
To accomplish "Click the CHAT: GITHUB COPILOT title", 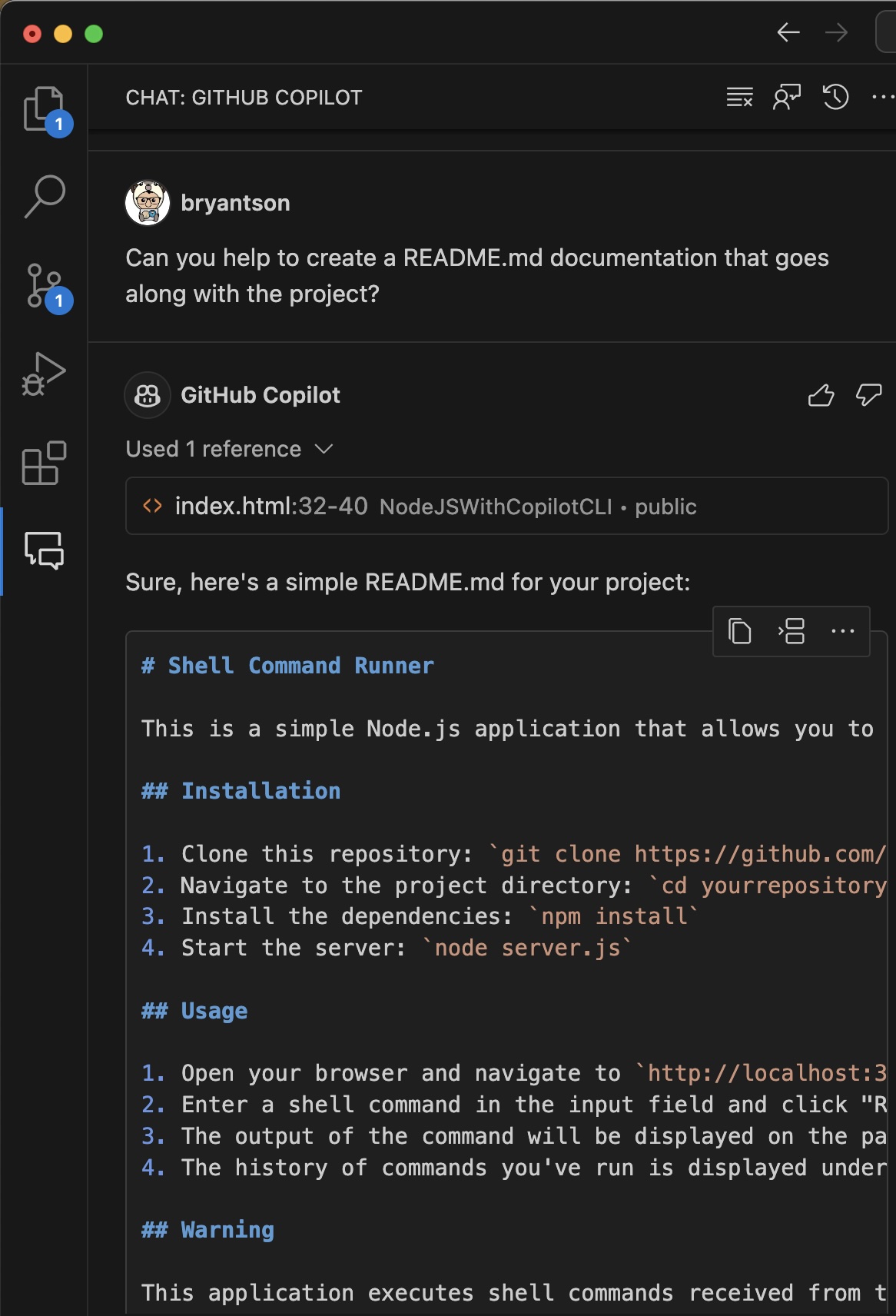I will pos(244,98).
